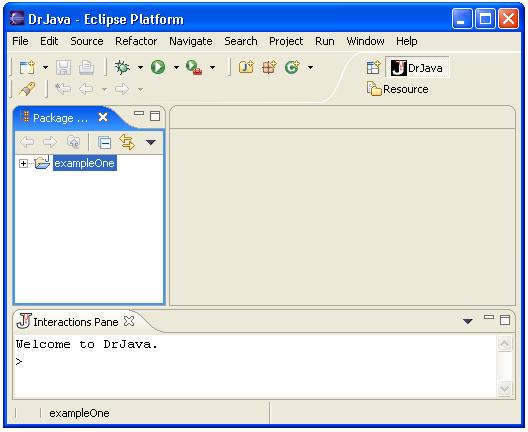Open the Interactions Pane view menu triangle
This screenshot has width=528, height=432.
(x=468, y=321)
